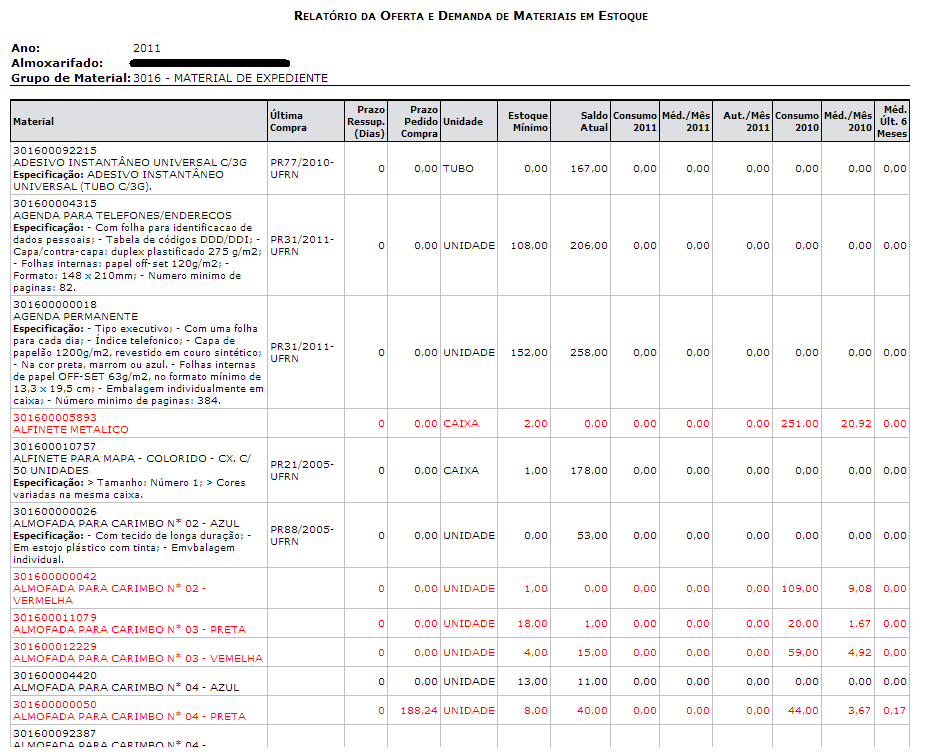Select material code 301600092387
934x755 pixels.
coord(55,734)
